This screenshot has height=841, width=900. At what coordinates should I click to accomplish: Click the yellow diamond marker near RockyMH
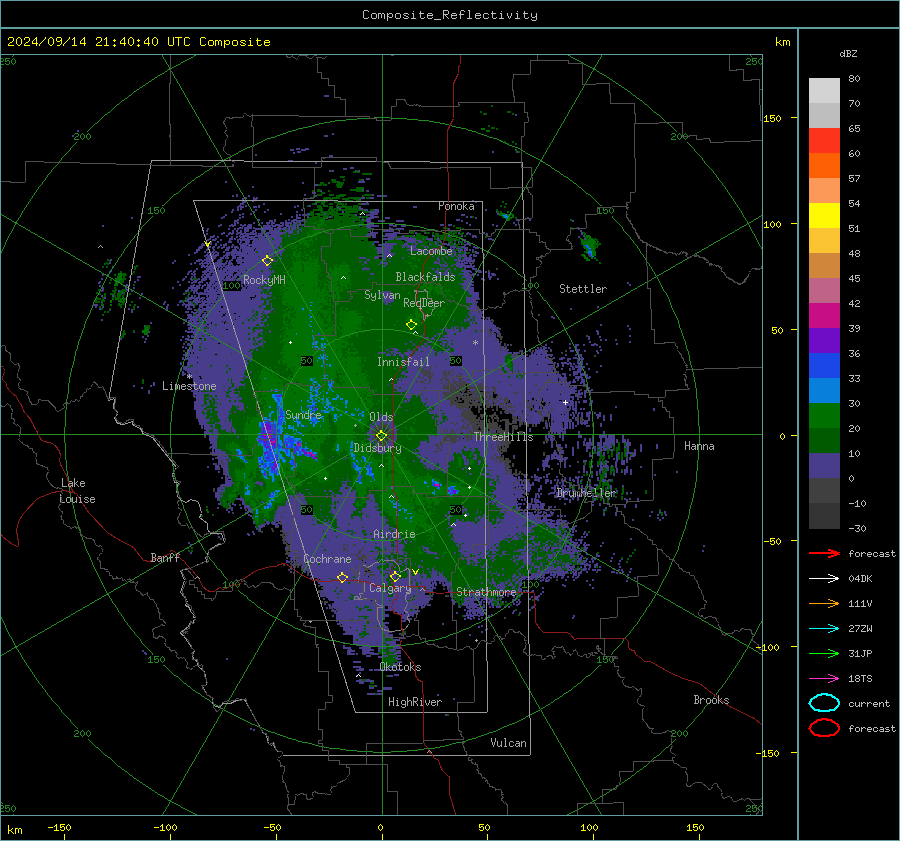coord(267,261)
